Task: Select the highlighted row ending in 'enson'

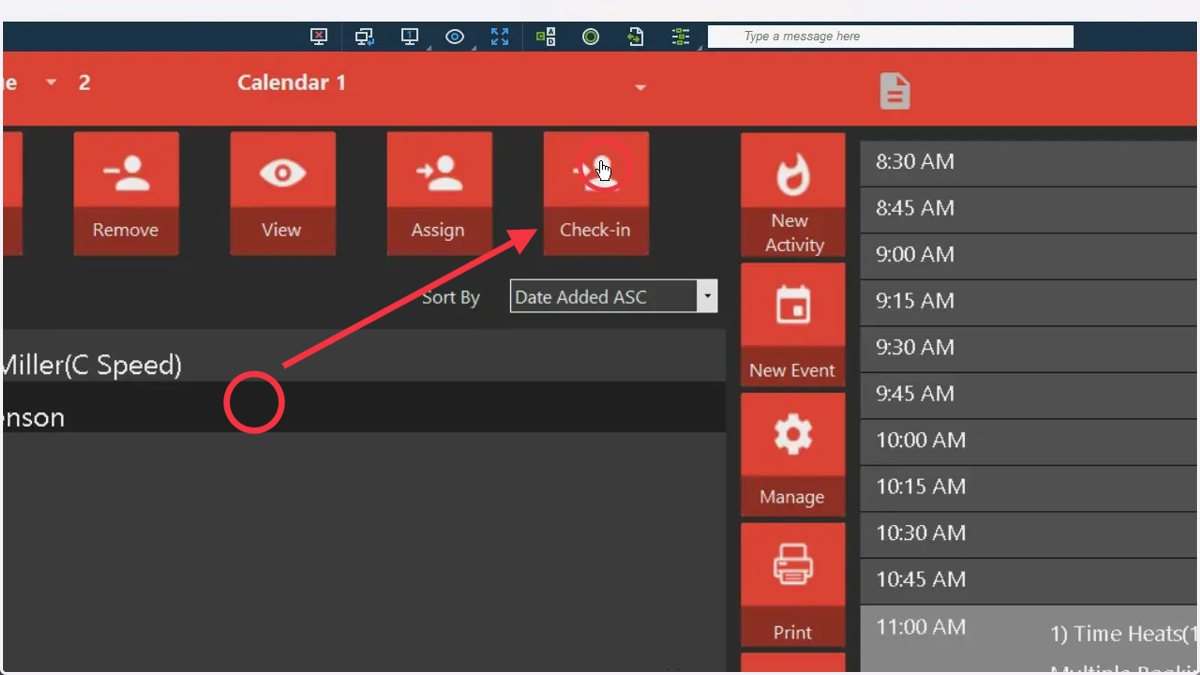Action: (x=364, y=407)
